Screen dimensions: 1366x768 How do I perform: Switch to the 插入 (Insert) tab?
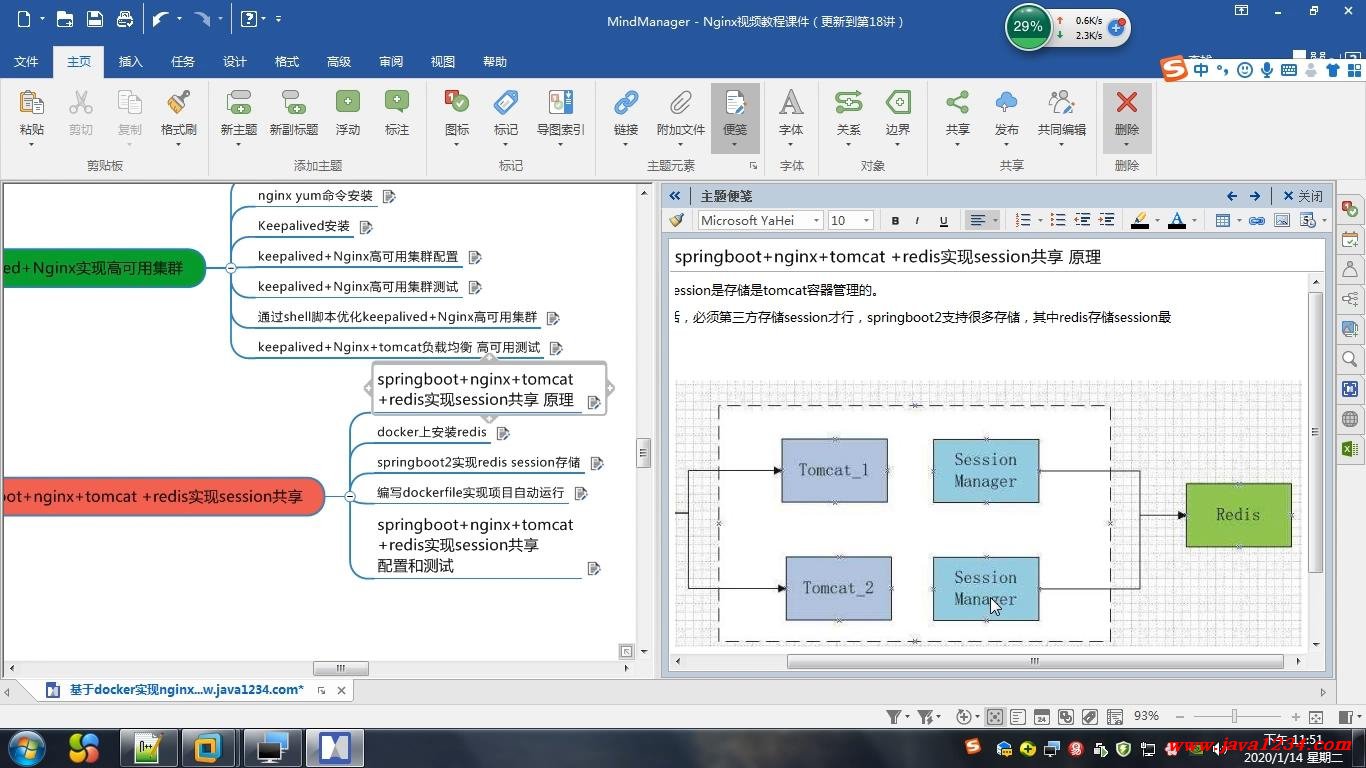pos(131,61)
